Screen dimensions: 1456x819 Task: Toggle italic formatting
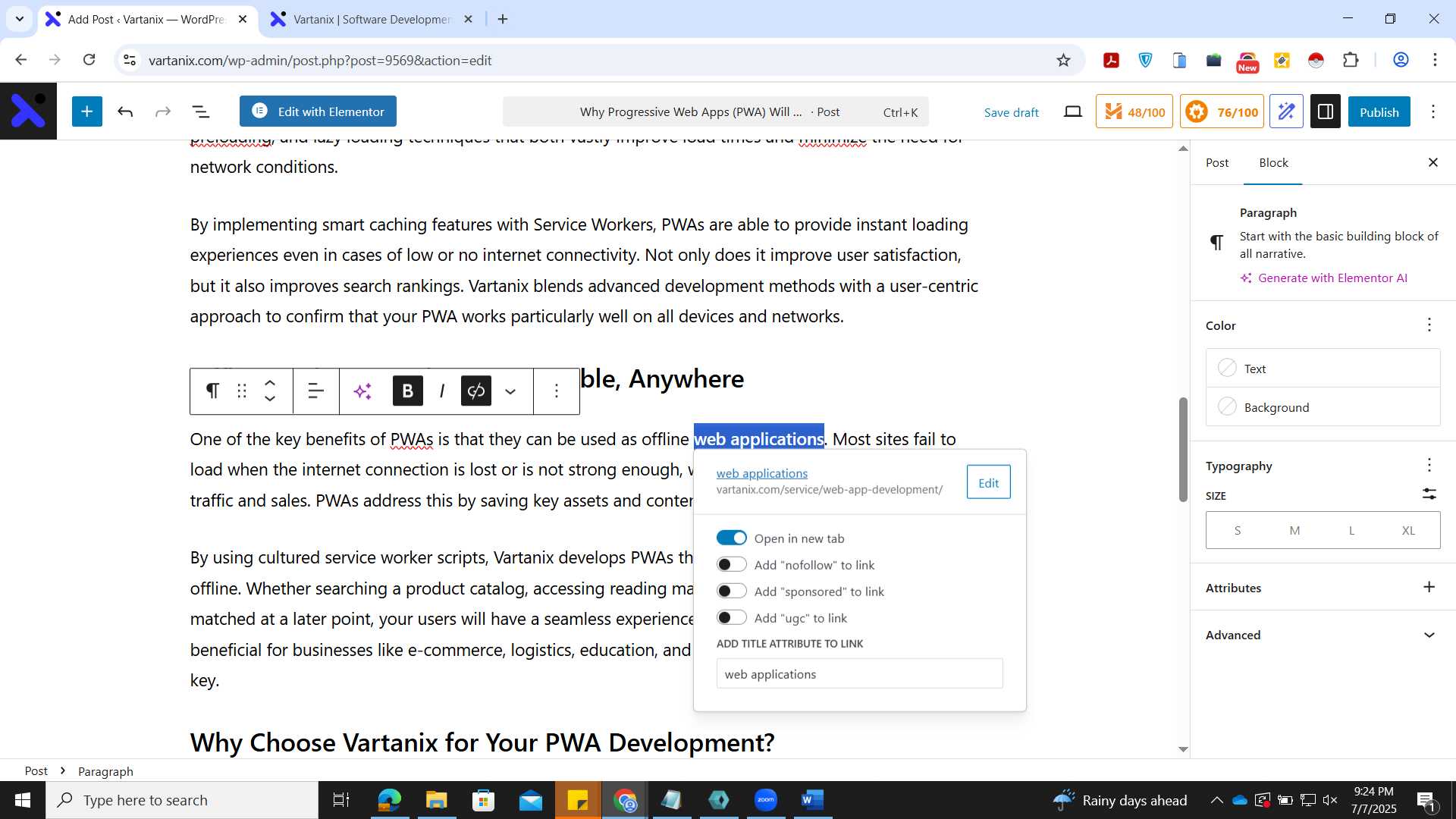pyautogui.click(x=442, y=391)
